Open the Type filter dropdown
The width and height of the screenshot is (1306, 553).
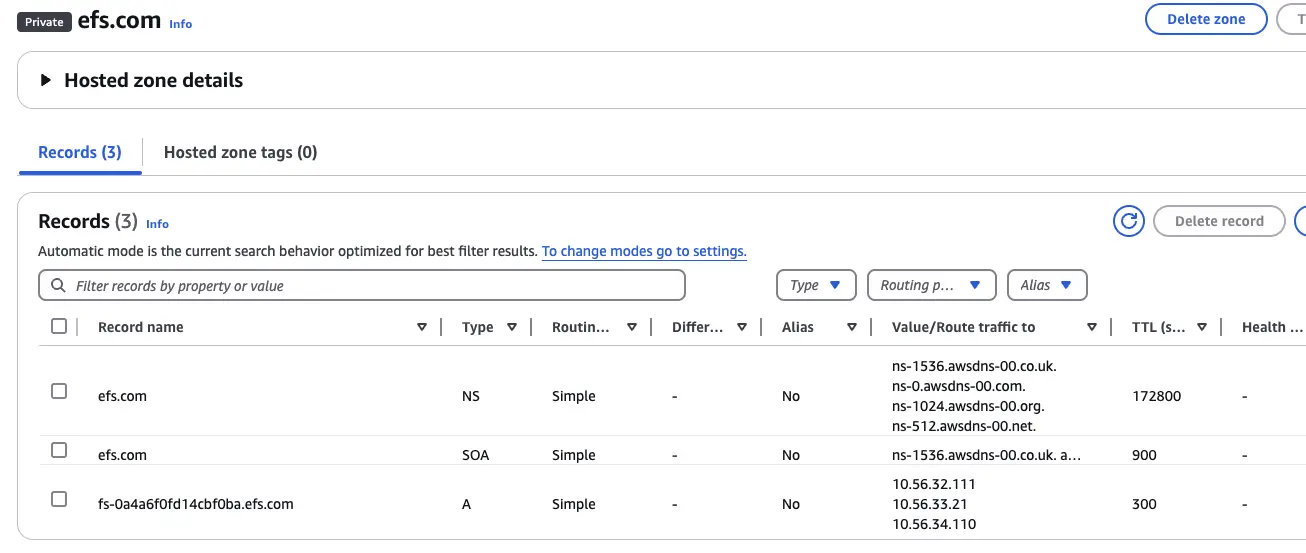coord(816,285)
